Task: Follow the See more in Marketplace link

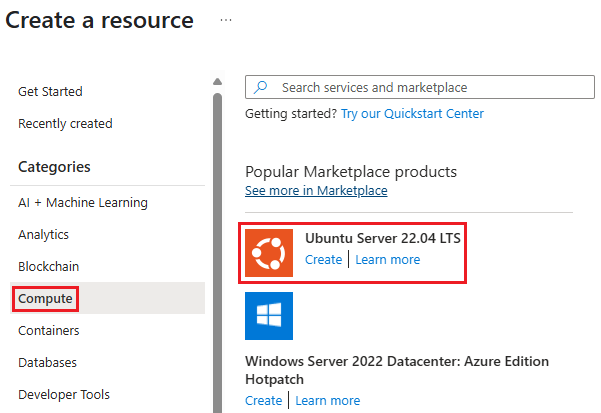Action: (316, 190)
